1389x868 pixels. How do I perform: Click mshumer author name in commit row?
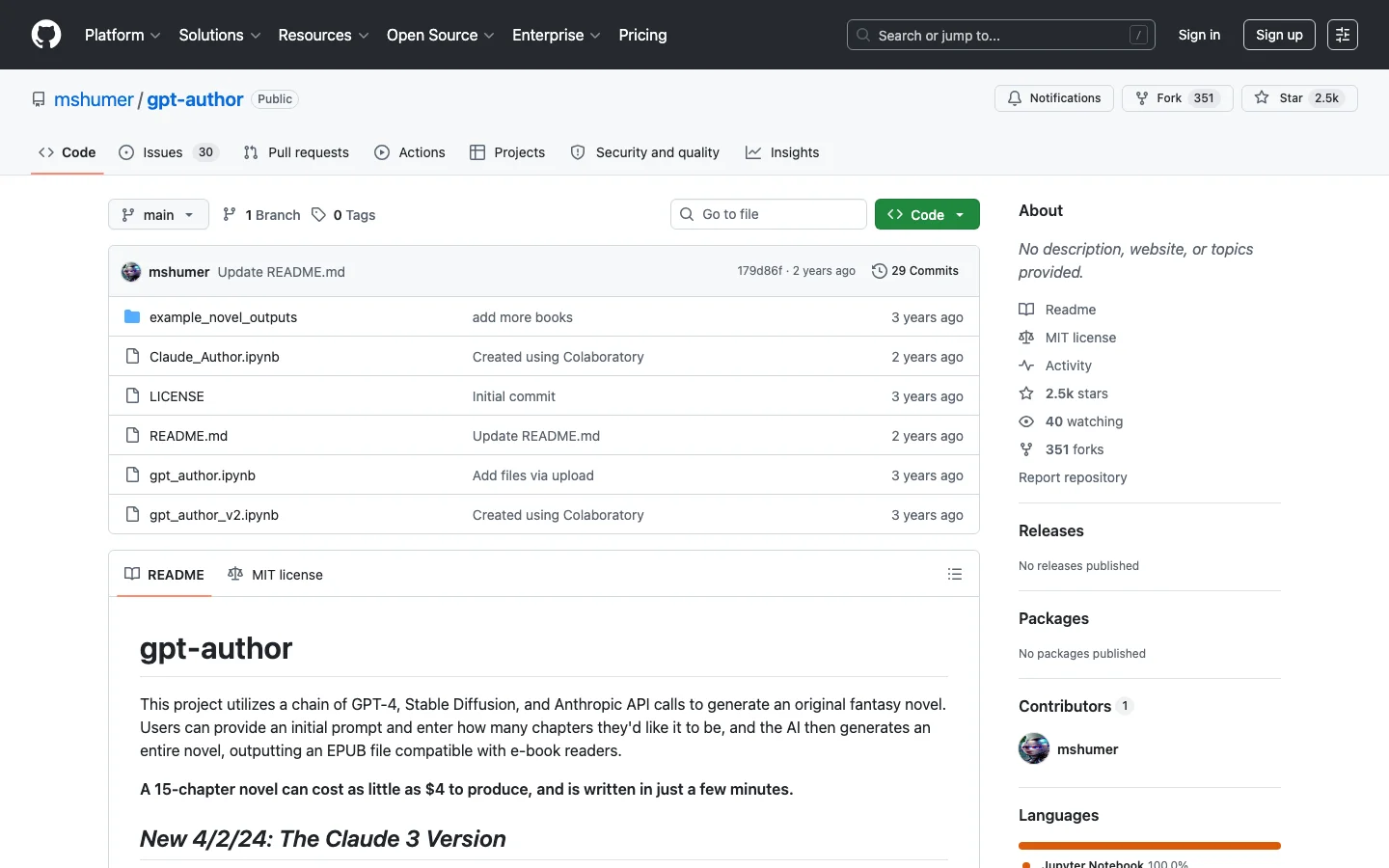(178, 272)
